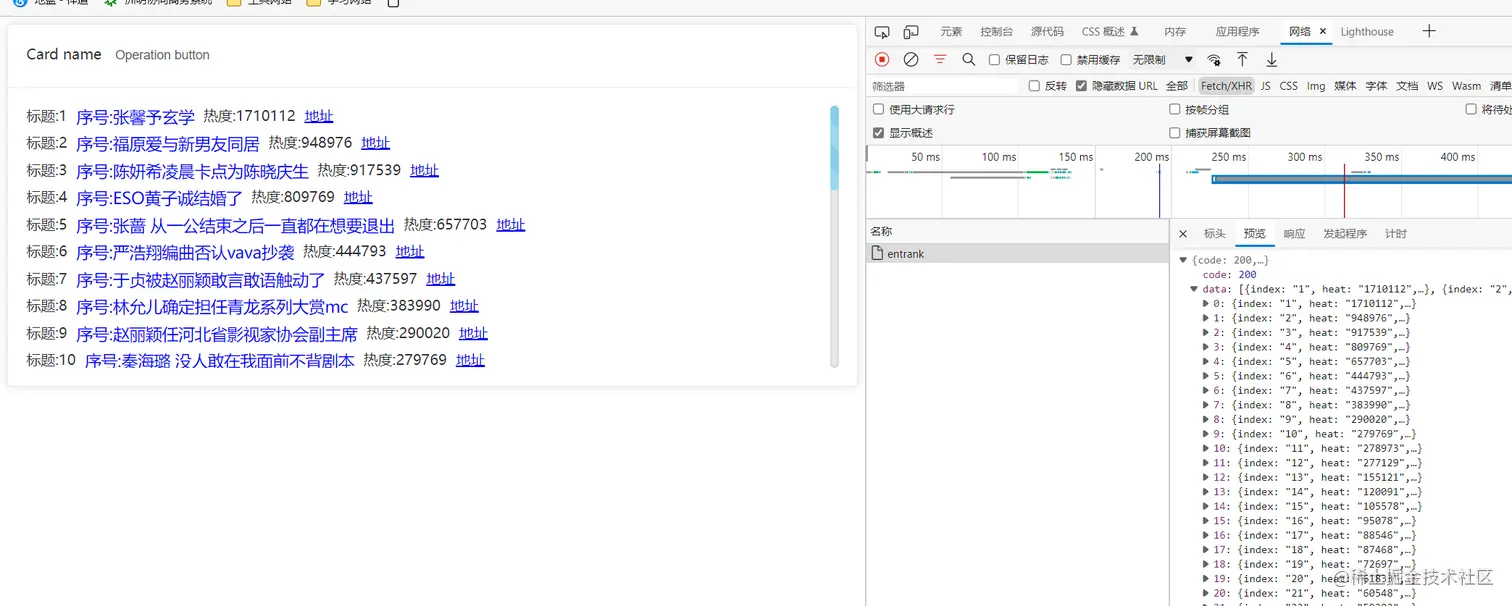The width and height of the screenshot is (1512, 606).
Task: Filter requests by WS type
Action: pyautogui.click(x=1435, y=86)
